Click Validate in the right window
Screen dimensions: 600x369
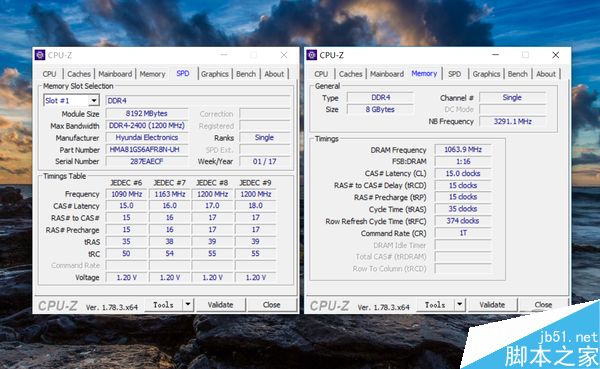[x=492, y=305]
